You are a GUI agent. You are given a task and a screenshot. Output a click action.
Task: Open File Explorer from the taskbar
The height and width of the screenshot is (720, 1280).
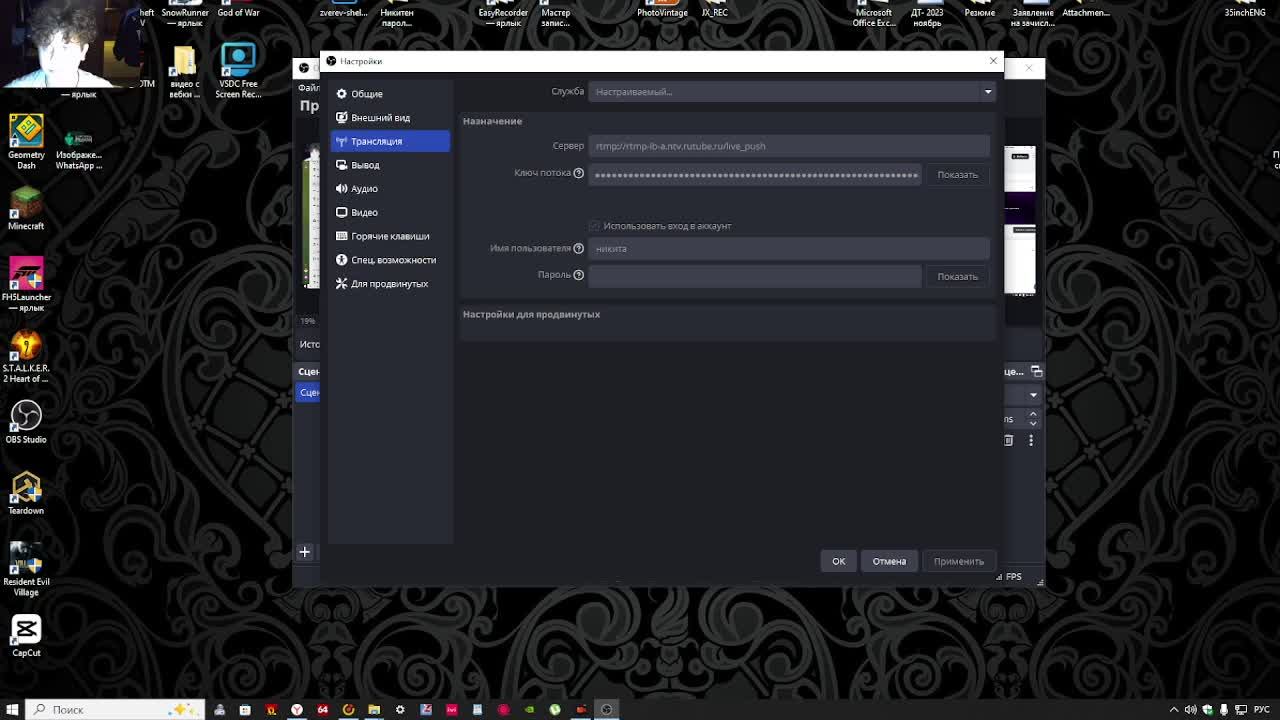coord(374,710)
